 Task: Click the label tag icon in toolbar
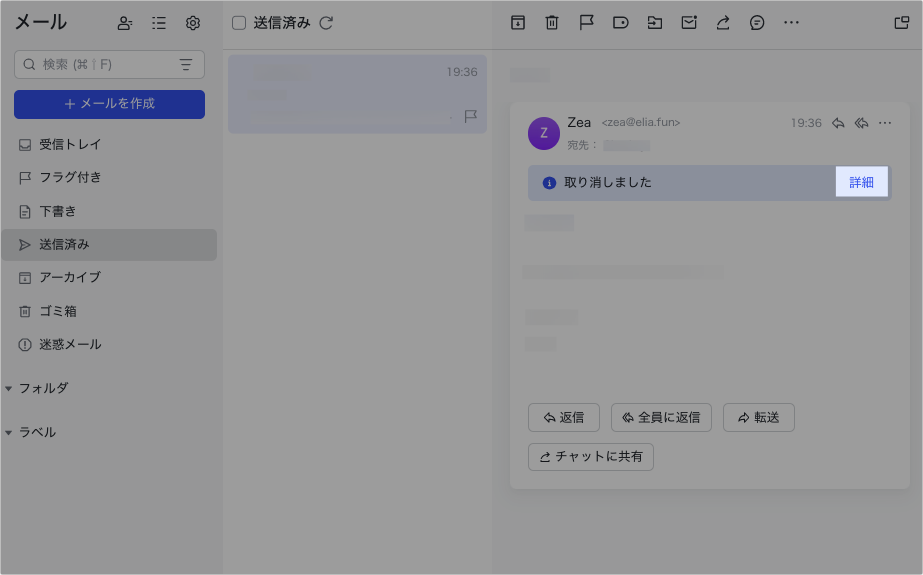point(620,23)
